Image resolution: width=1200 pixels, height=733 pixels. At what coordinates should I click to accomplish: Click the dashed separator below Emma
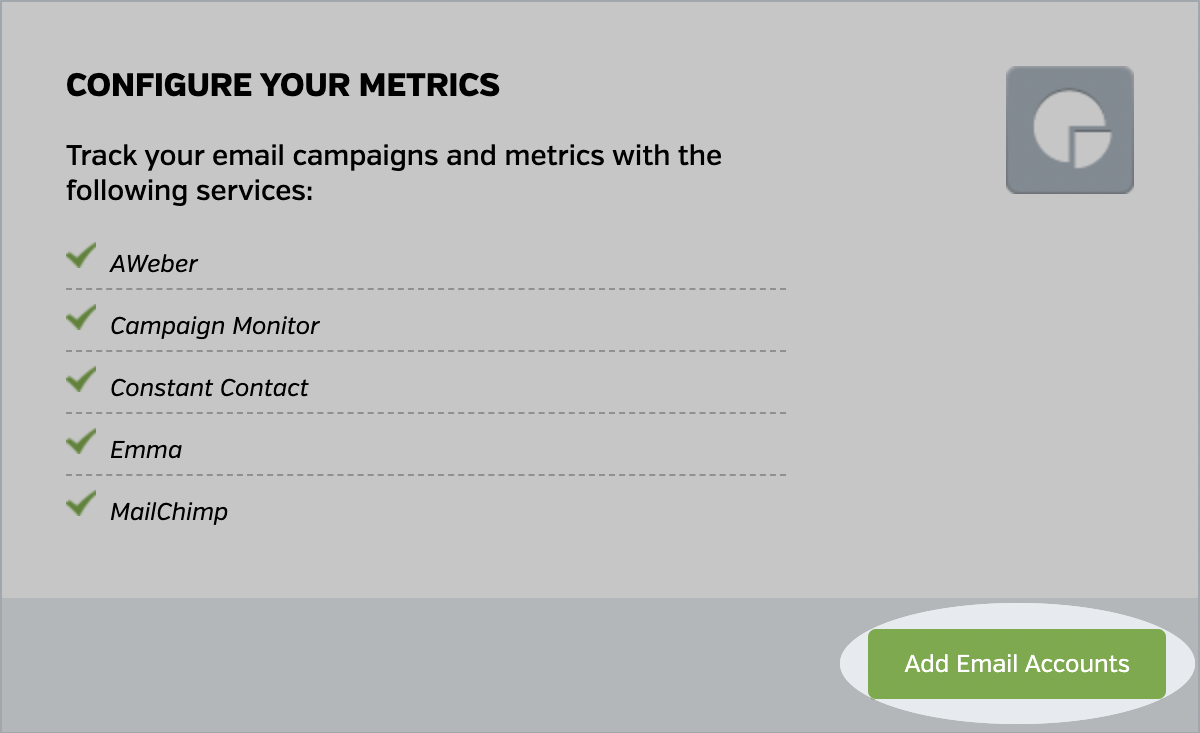pos(426,475)
